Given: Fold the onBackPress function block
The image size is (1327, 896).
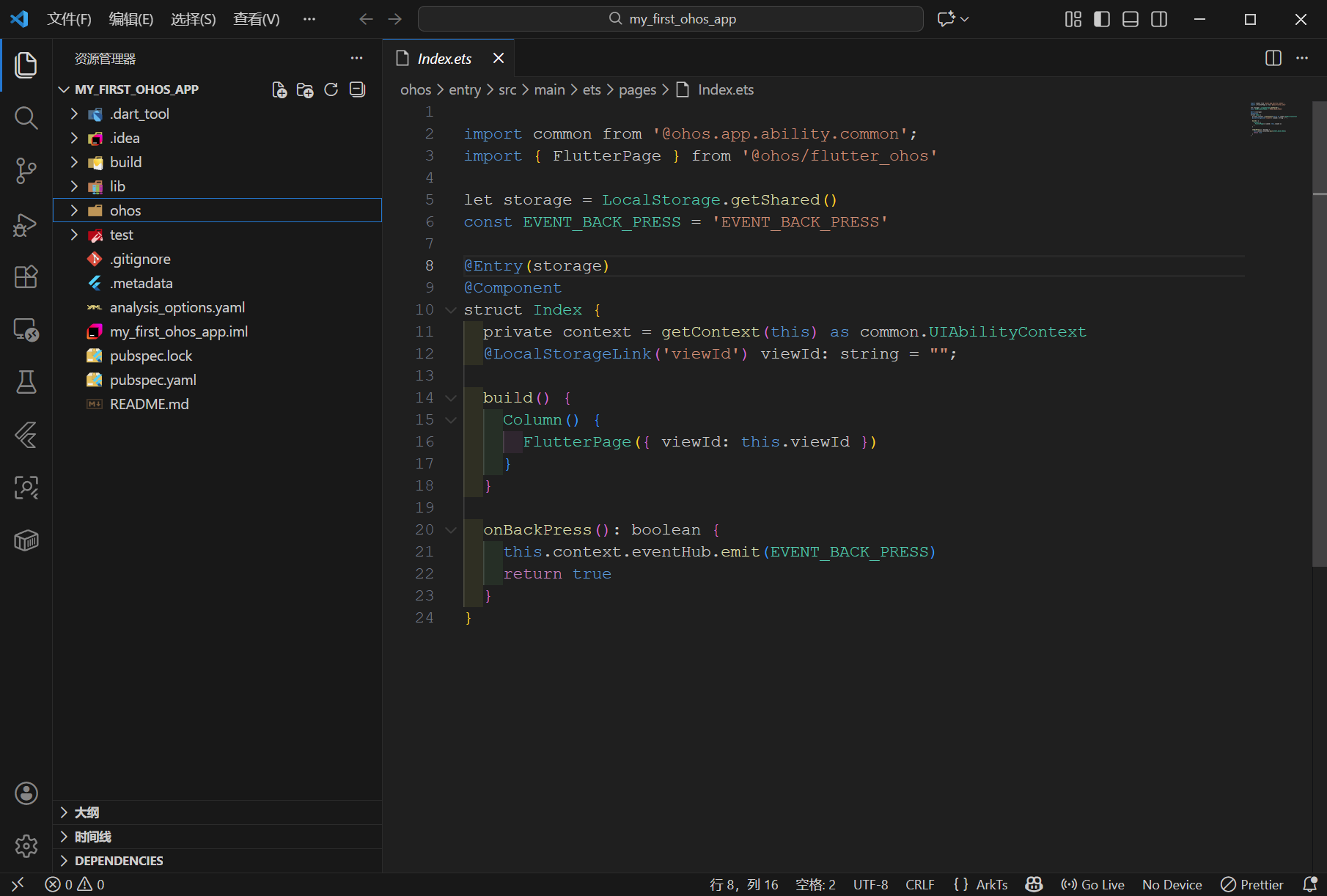Looking at the screenshot, I should pos(451,530).
